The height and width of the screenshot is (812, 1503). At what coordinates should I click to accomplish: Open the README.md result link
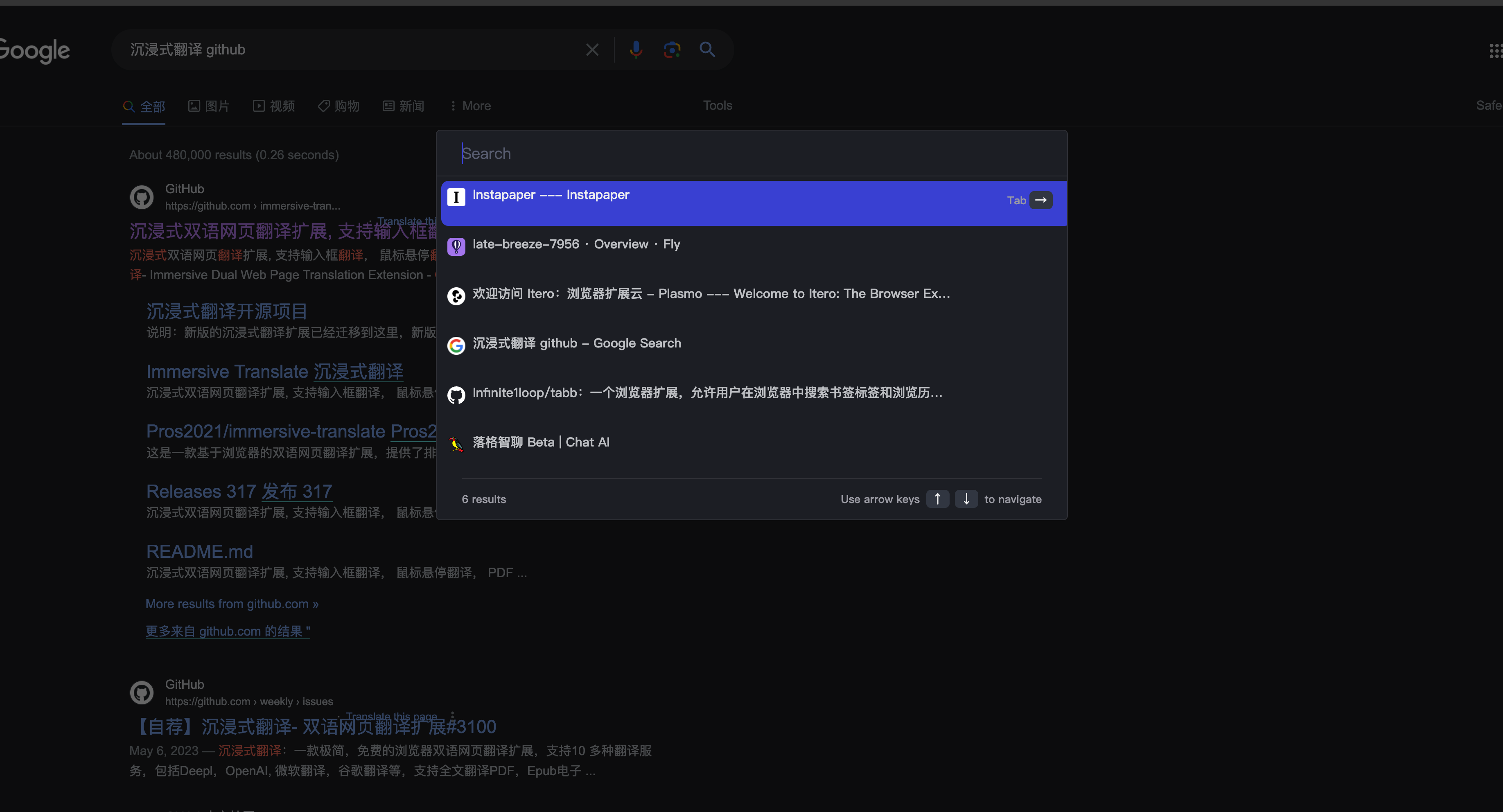pyautogui.click(x=200, y=551)
